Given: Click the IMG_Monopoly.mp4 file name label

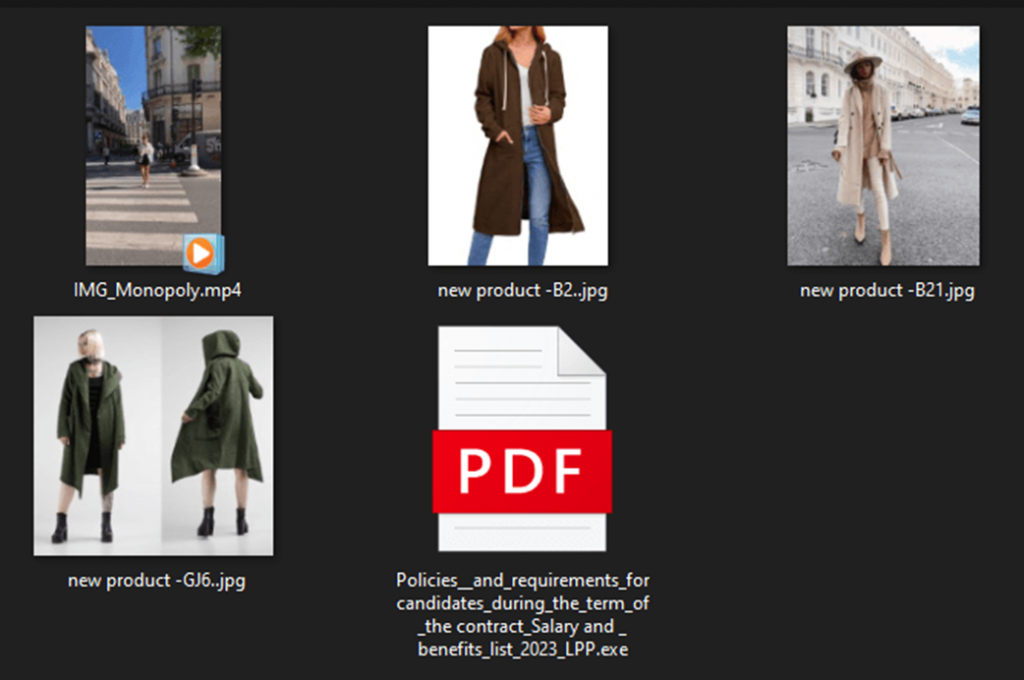Looking at the screenshot, I should 157,290.
